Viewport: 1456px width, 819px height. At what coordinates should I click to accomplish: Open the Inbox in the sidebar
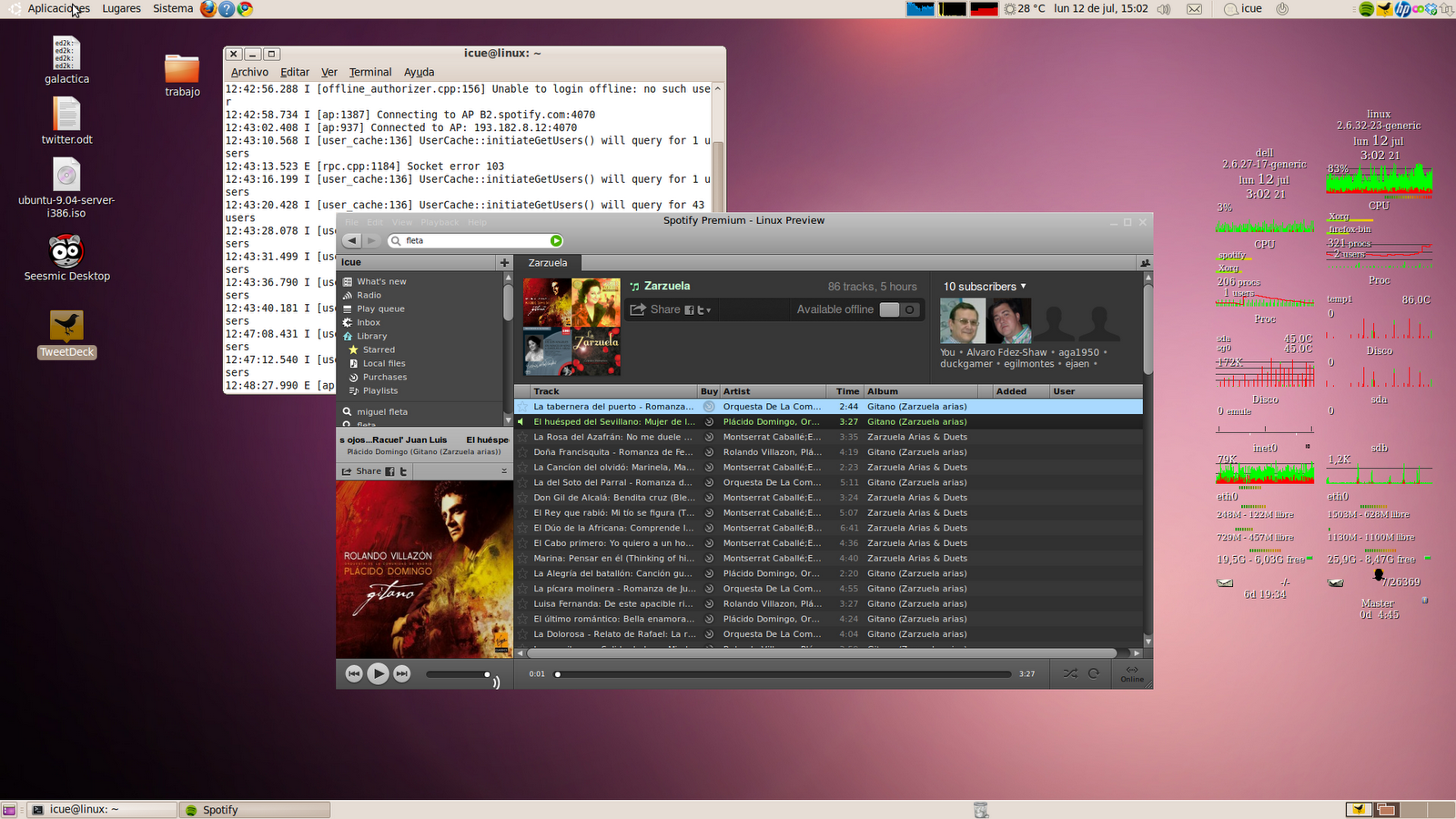[369, 322]
